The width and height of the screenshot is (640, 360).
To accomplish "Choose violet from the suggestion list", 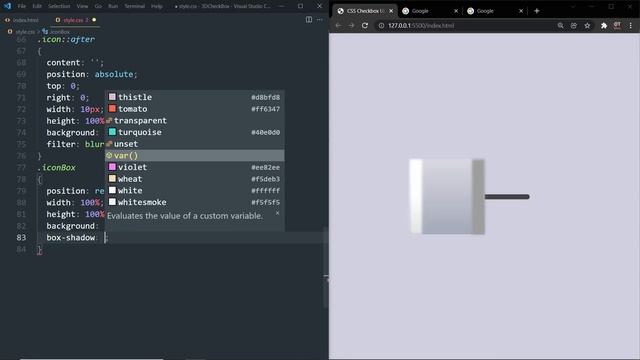I will pos(195,167).
